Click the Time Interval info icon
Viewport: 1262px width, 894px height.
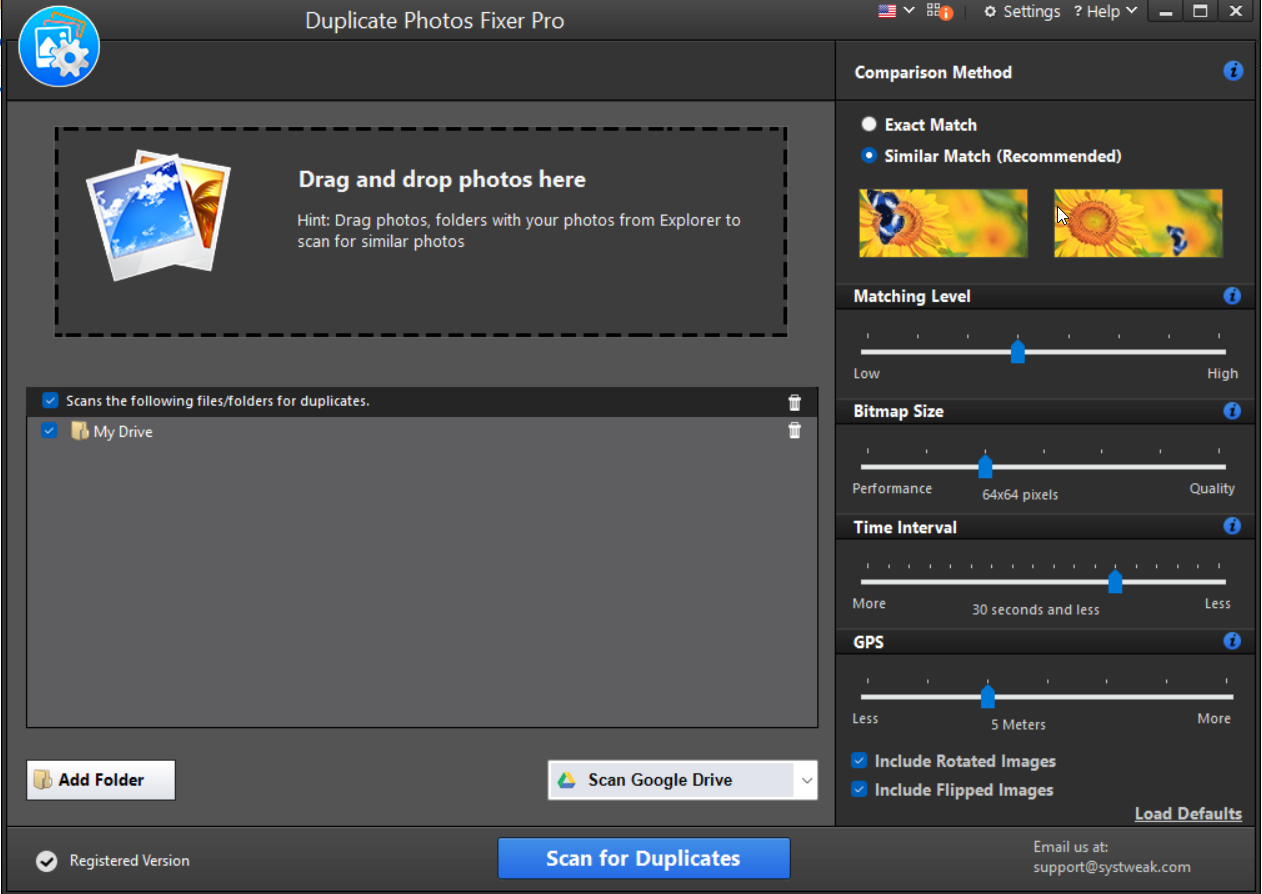1232,526
